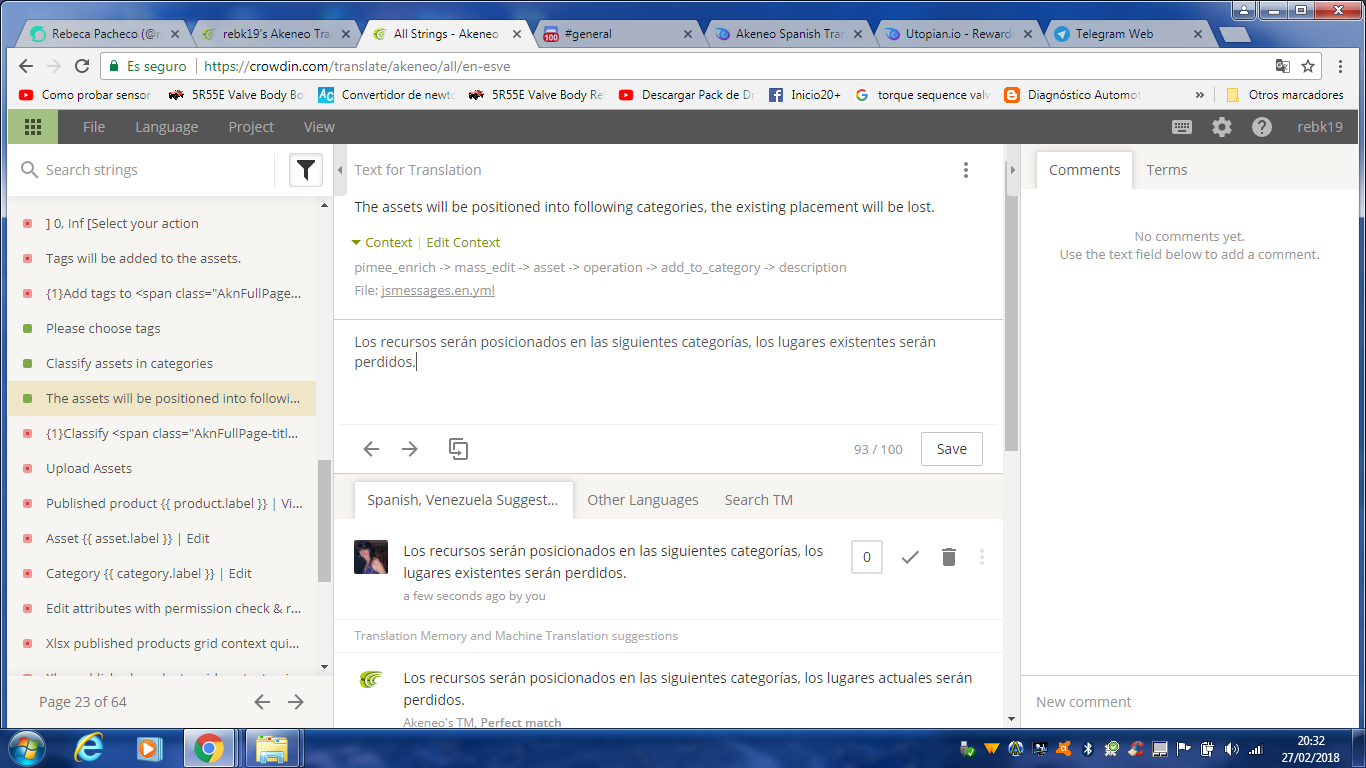1366x768 pixels.
Task: Open the help question mark icon
Action: pyautogui.click(x=1262, y=127)
